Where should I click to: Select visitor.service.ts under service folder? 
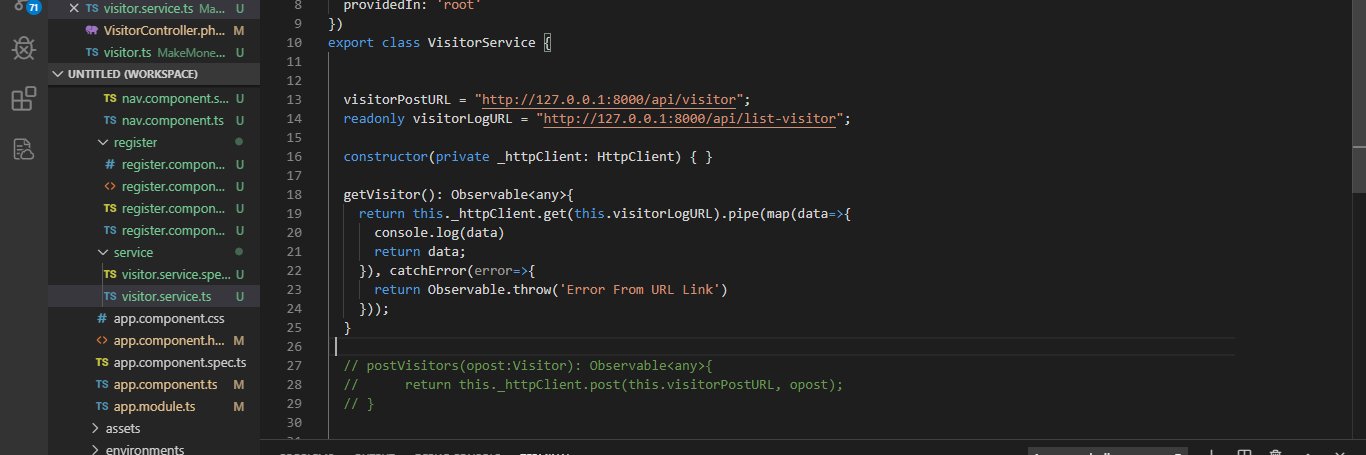click(x=154, y=297)
